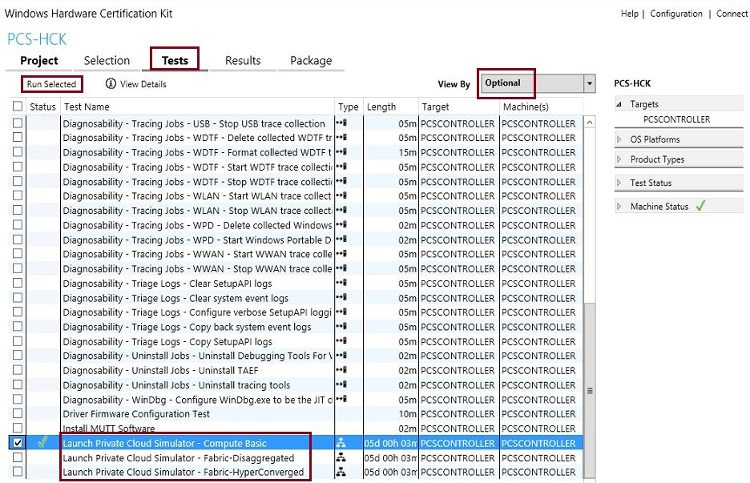750x483 pixels.
Task: Expand the Test Status section
Action: tap(619, 183)
